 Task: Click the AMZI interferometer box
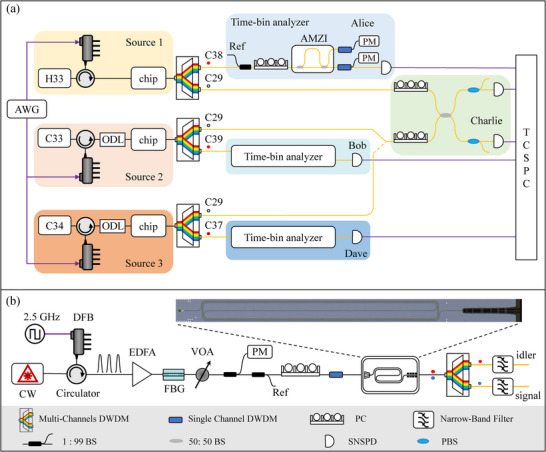click(312, 59)
